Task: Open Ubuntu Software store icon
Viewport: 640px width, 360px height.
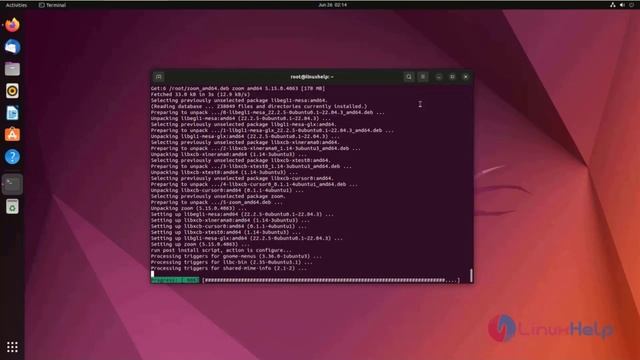Action: pos(12,134)
